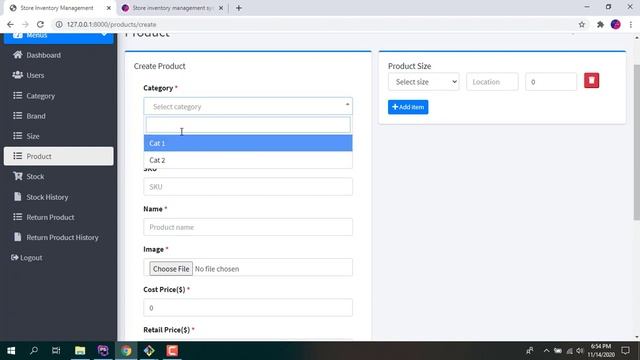Viewport: 640px width, 360px height.
Task: Open the Users link in sidebar
Action: tap(35, 75)
